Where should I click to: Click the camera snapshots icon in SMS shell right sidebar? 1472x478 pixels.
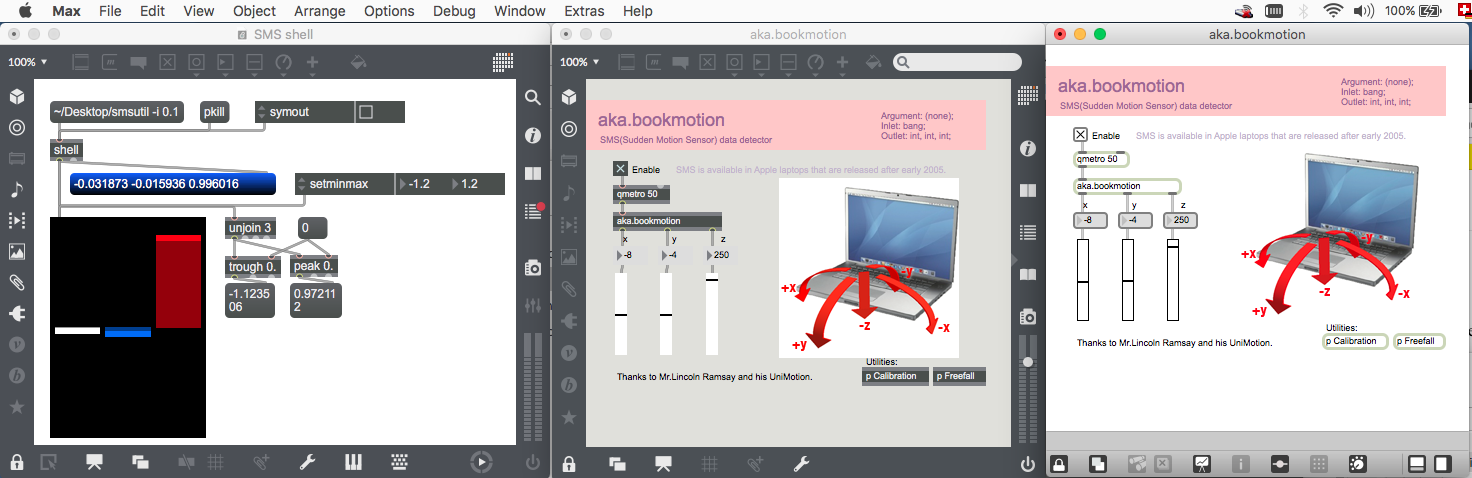tap(533, 267)
